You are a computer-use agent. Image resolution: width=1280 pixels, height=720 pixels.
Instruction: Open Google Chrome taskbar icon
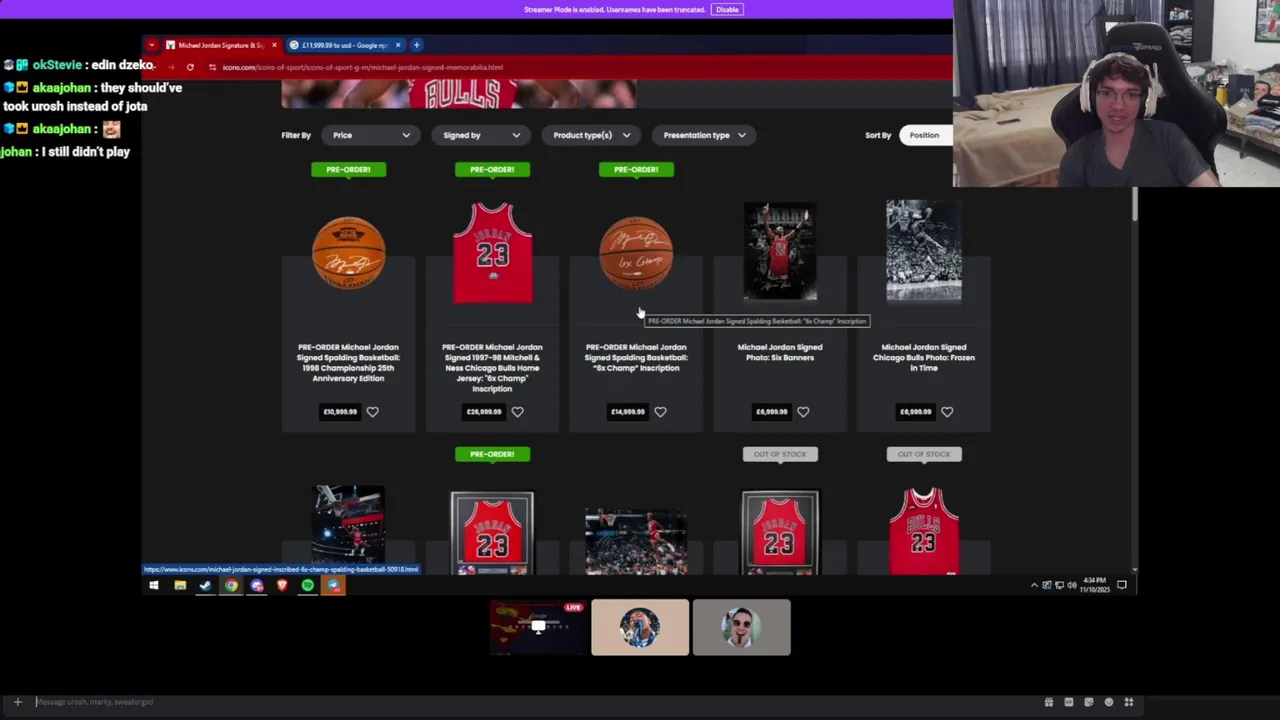click(x=231, y=586)
